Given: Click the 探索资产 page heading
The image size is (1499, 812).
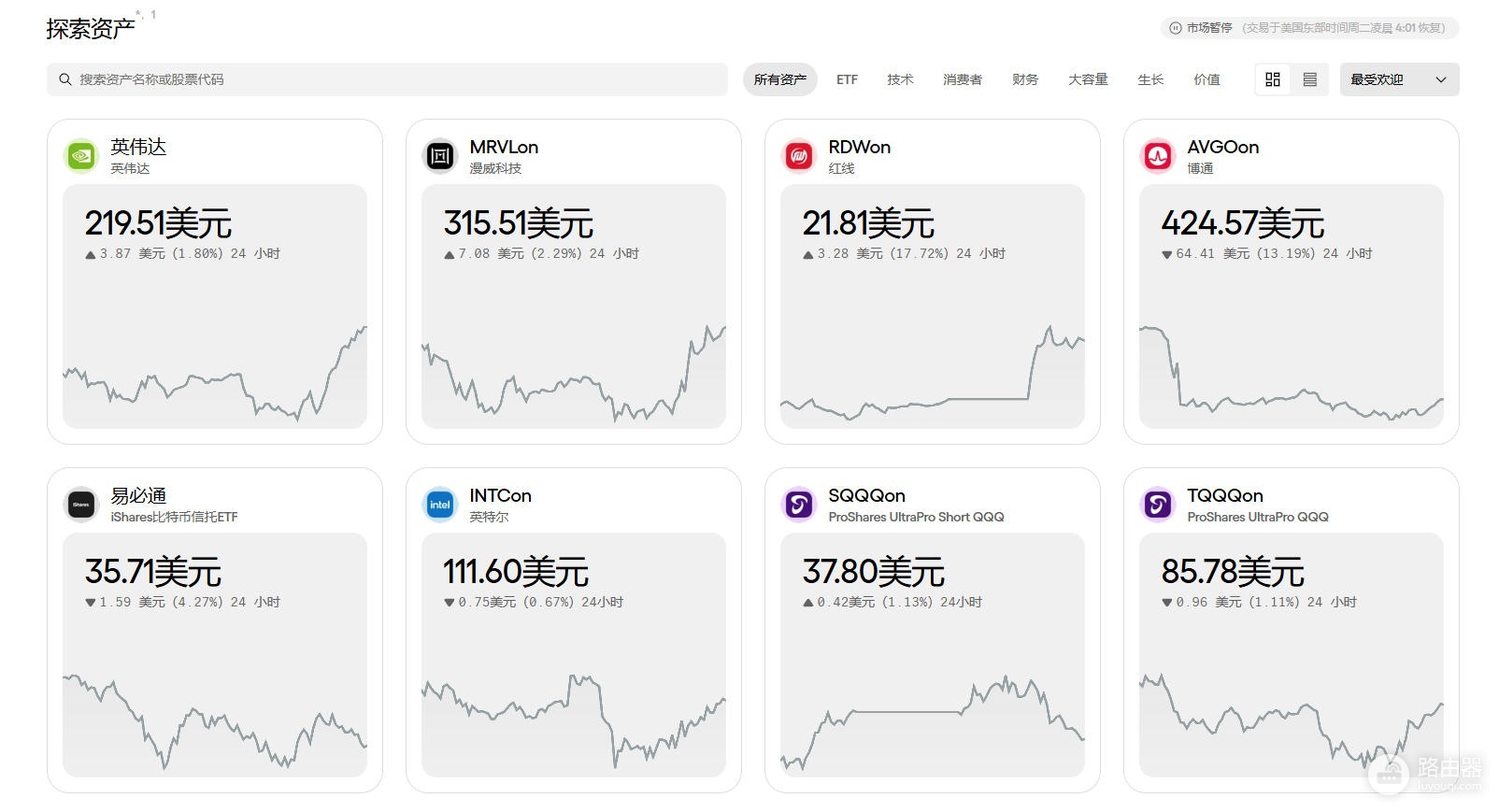Looking at the screenshot, I should (91, 28).
